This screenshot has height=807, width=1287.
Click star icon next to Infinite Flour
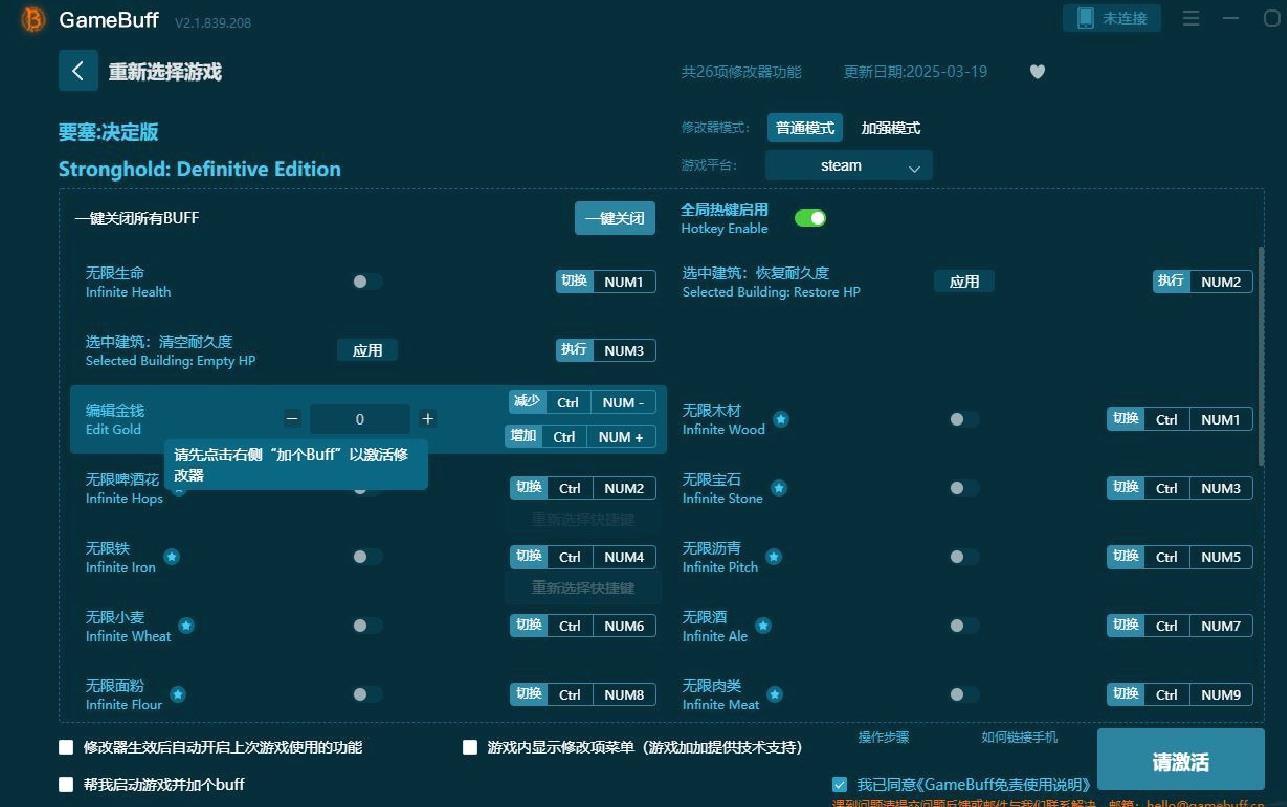[177, 694]
